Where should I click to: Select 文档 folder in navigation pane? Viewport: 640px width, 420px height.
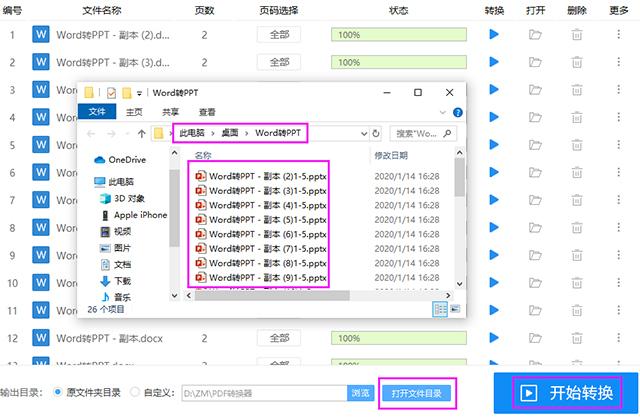pyautogui.click(x=116, y=264)
